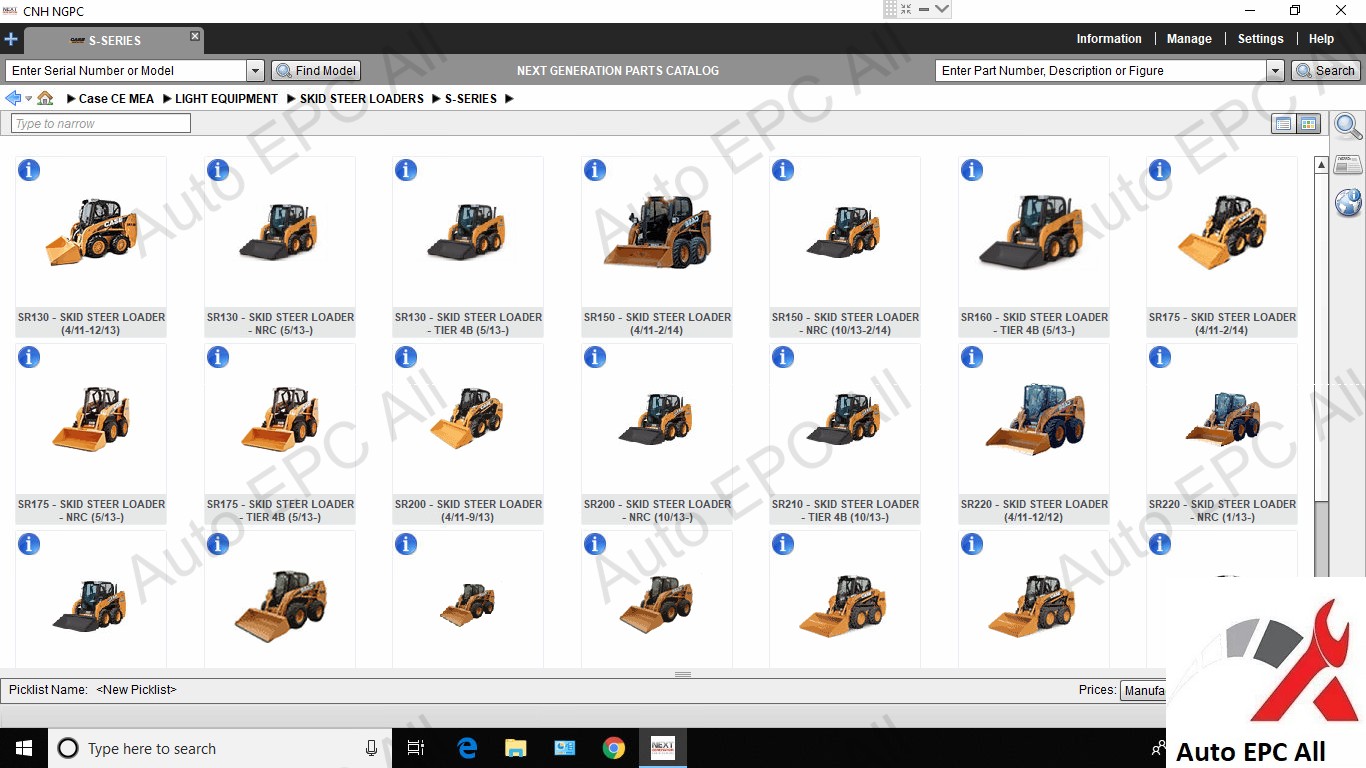Screen dimensions: 1366x768
Task: Click the Search button
Action: click(1325, 71)
